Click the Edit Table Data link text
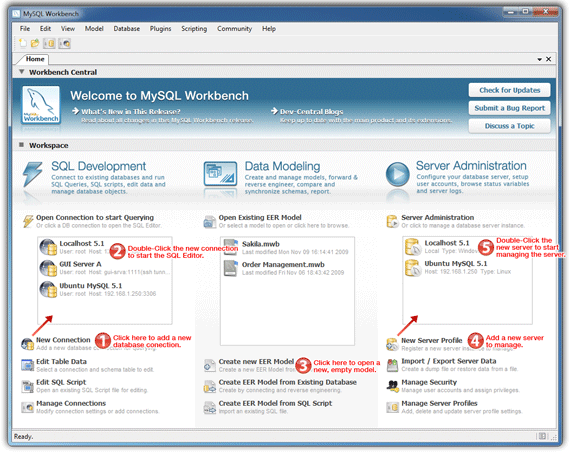The height and width of the screenshot is (455, 570). 61,361
